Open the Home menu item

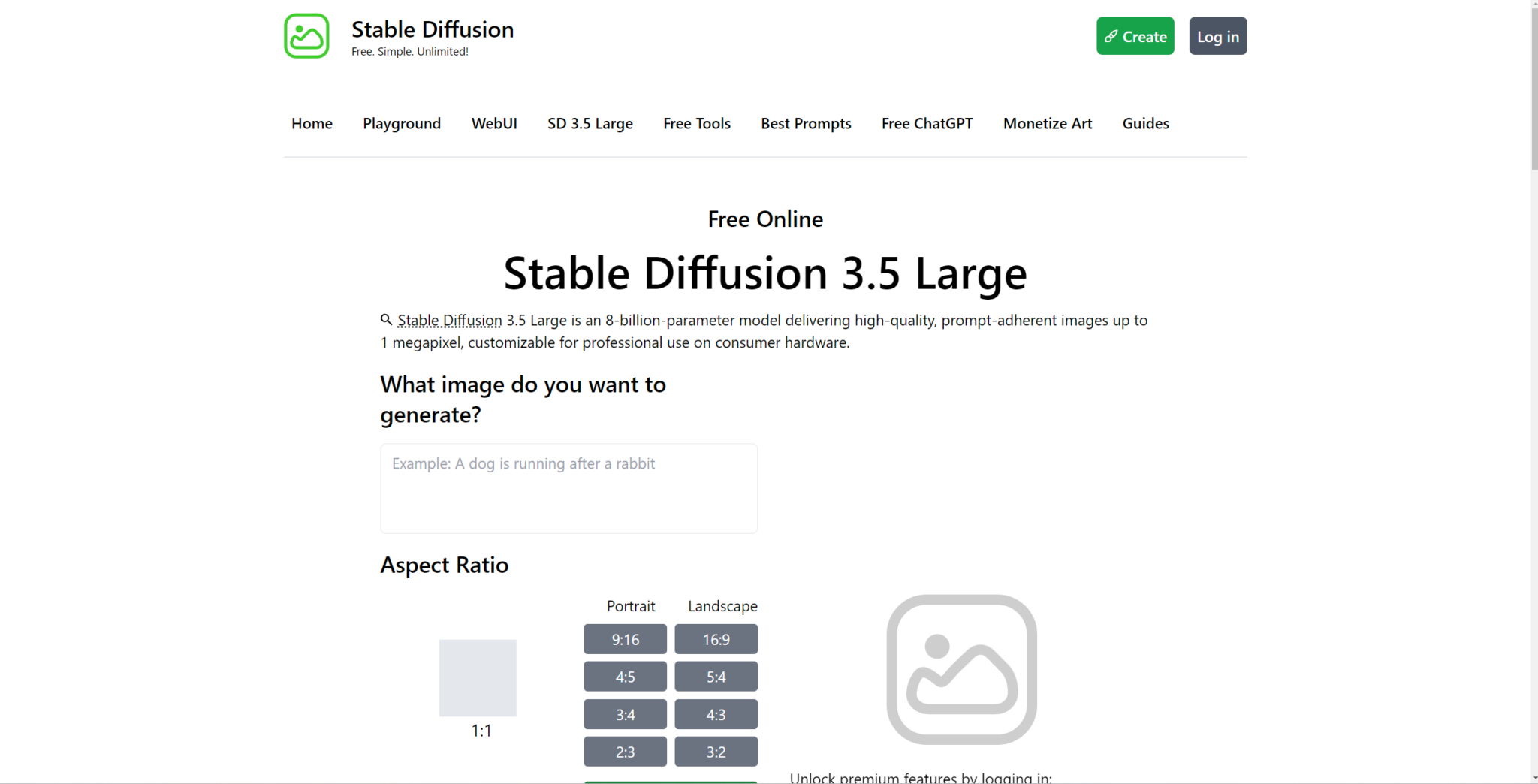coord(312,123)
